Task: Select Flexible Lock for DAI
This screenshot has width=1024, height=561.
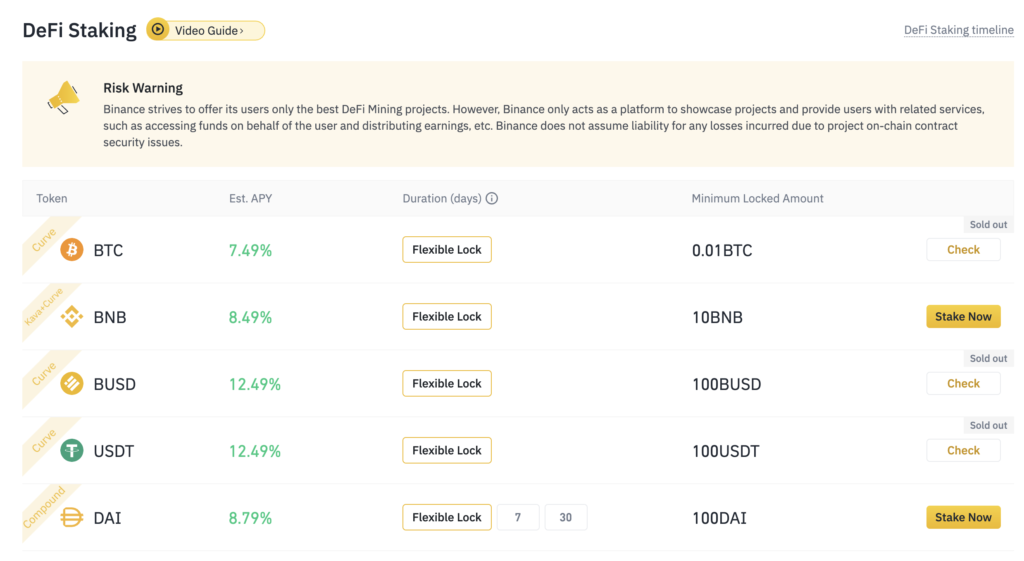Action: 447,517
